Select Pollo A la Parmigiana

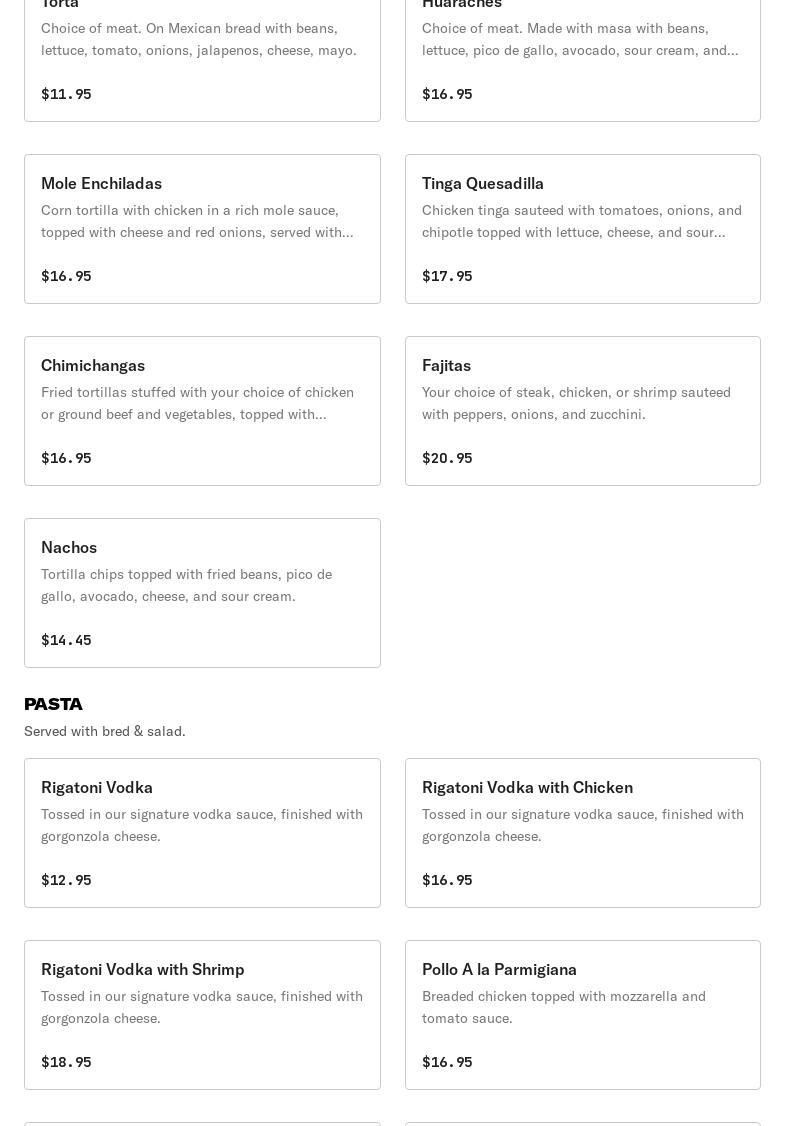pyautogui.click(x=499, y=970)
